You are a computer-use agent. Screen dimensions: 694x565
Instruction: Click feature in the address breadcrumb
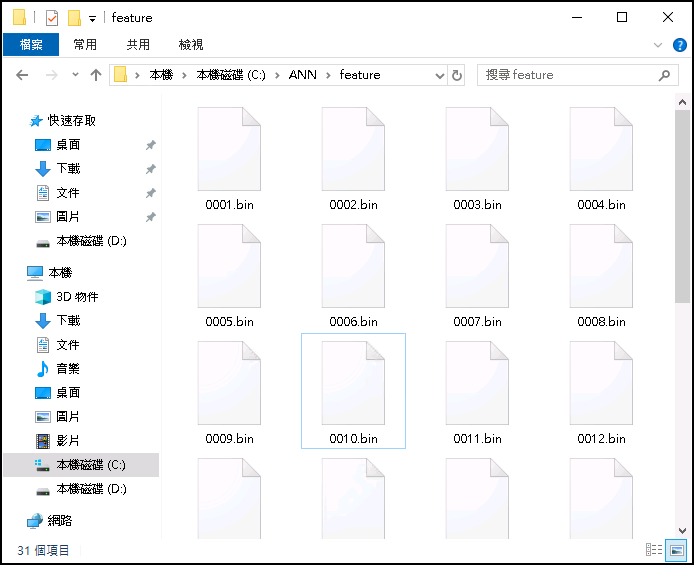(360, 75)
